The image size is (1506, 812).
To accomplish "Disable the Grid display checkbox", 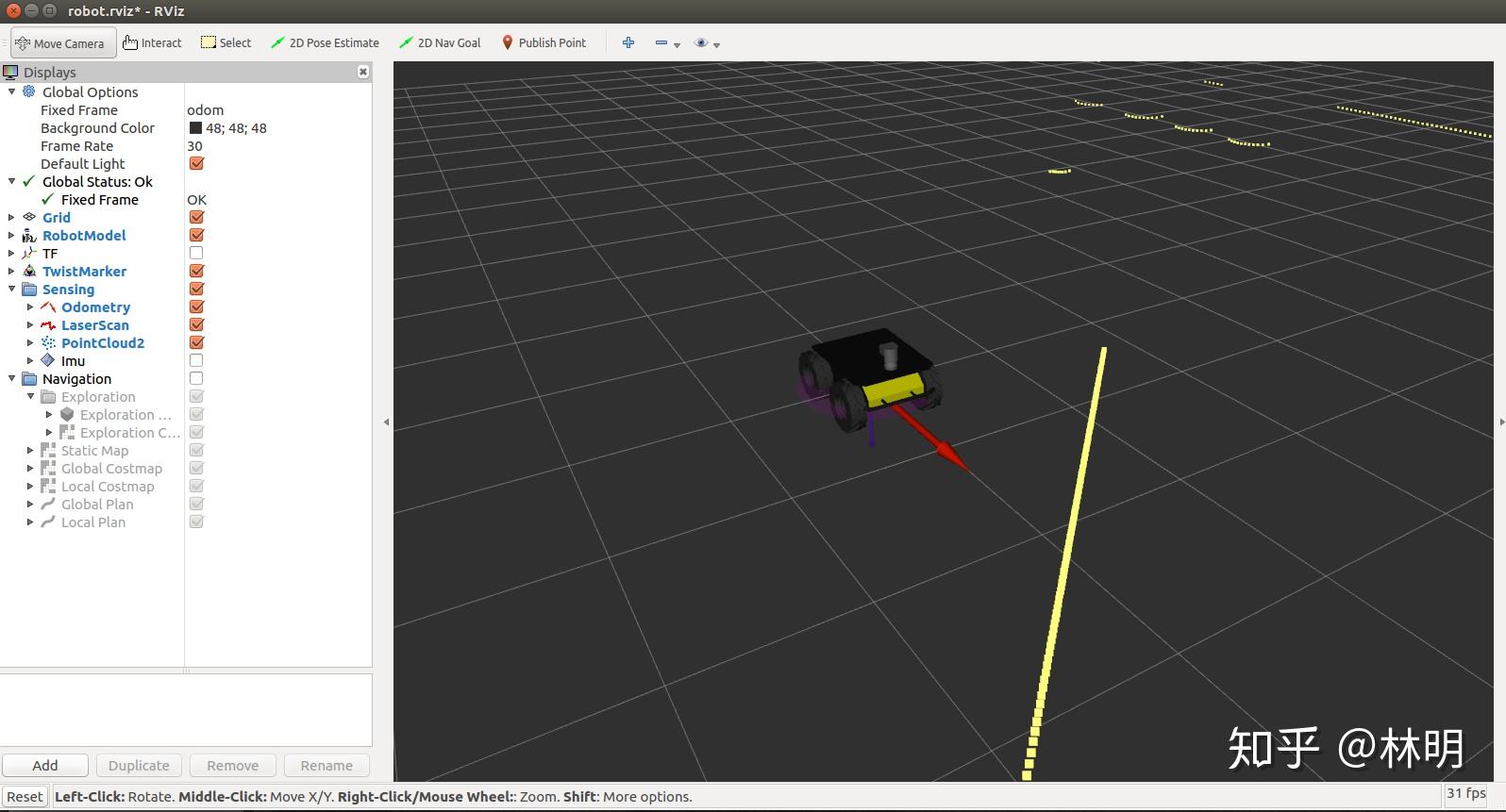I will (196, 217).
